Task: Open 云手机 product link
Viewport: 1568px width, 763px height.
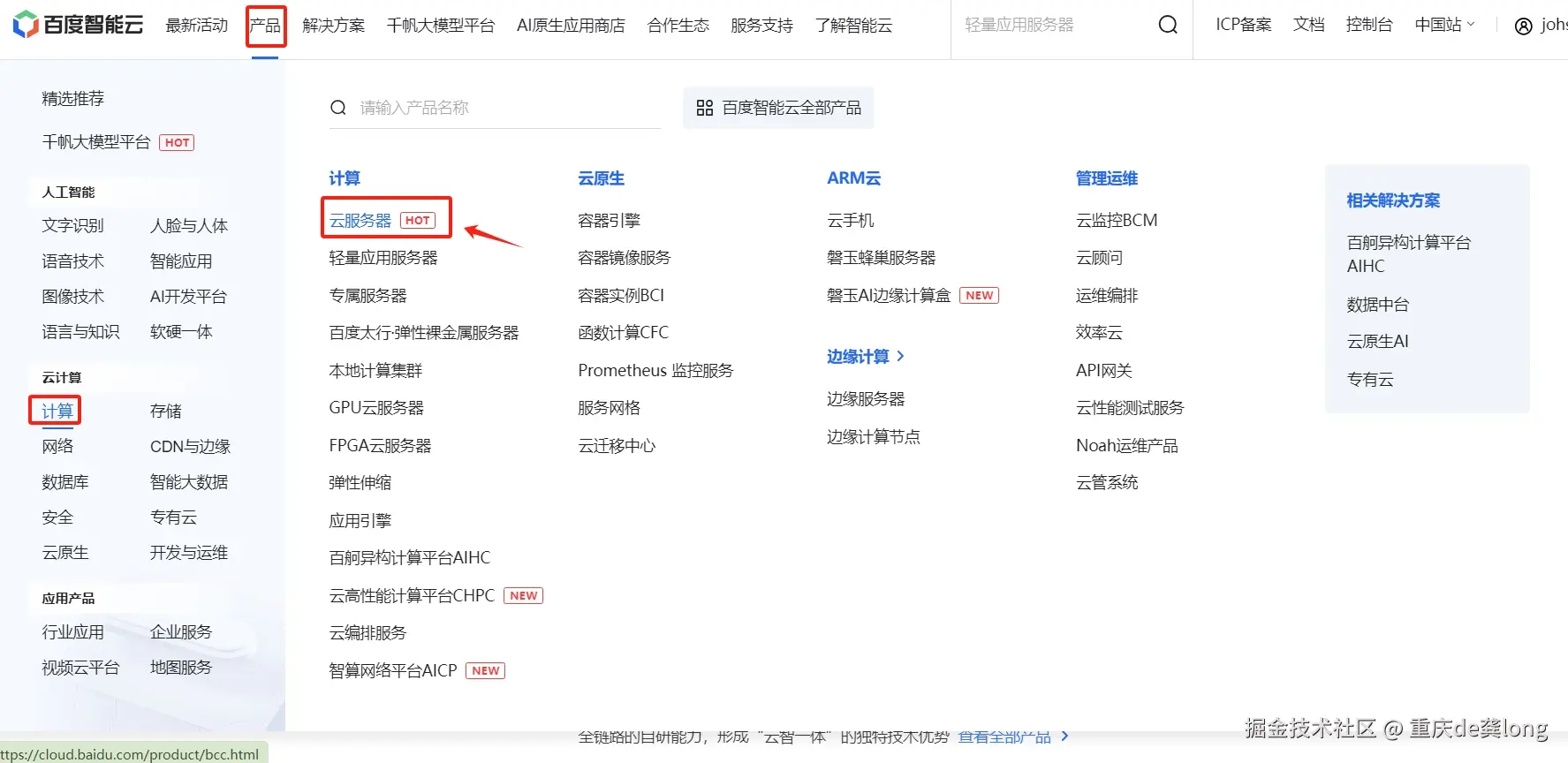Action: [851, 221]
